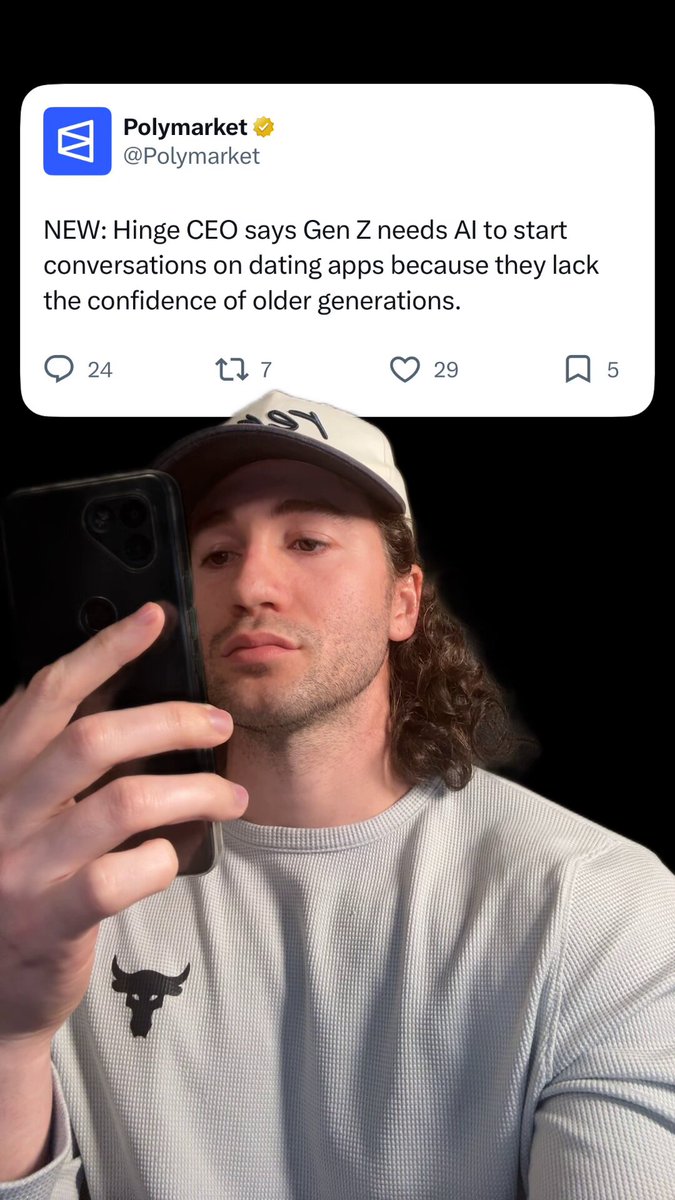Click the word "NEW:" in the tweet
This screenshot has height=1200, width=675.
pyautogui.click(x=74, y=230)
